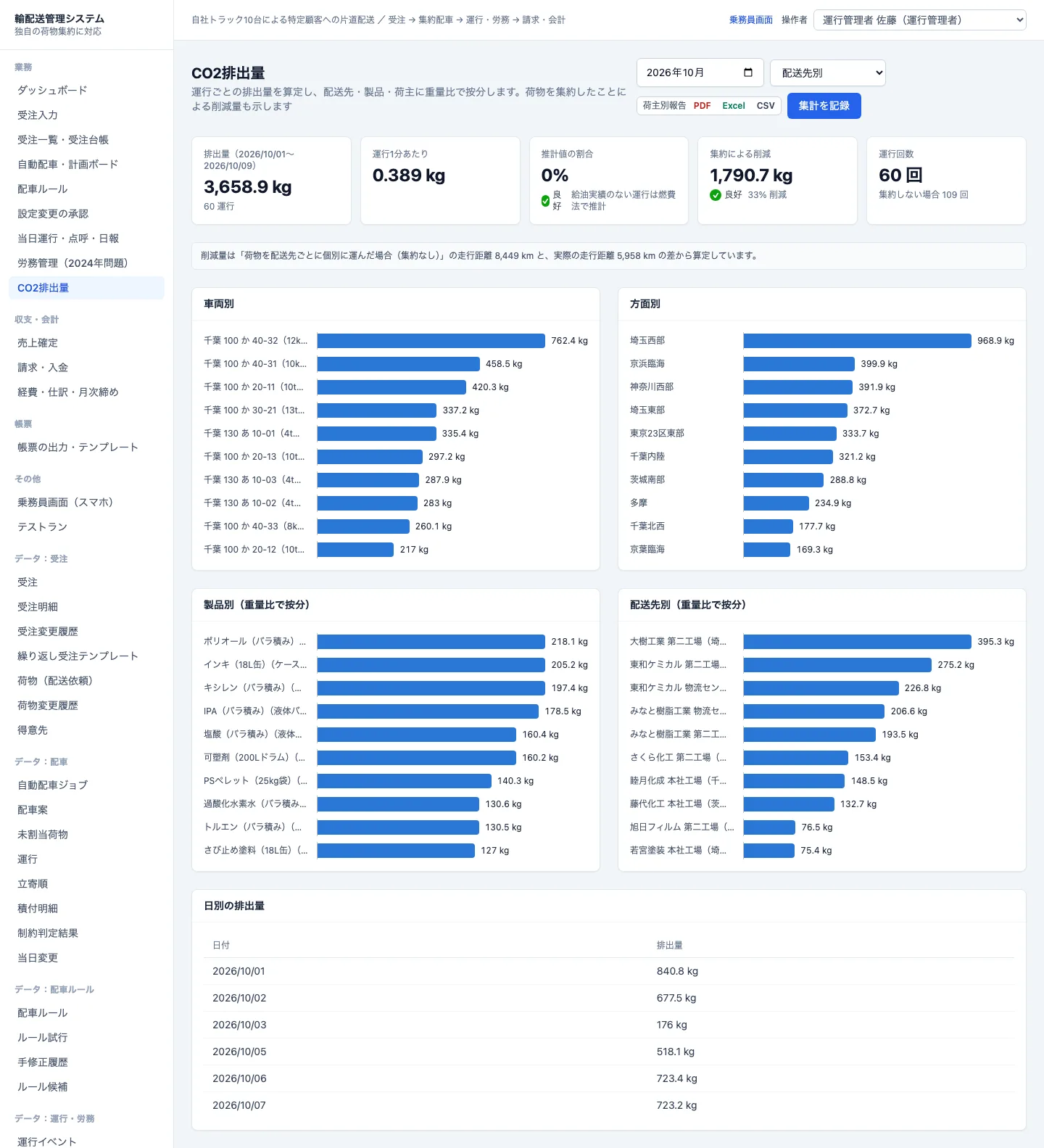Viewport: 1044px width, 1148px height.
Task: Click 東和ケミカル 第二工場 destination label
Action: click(x=678, y=665)
